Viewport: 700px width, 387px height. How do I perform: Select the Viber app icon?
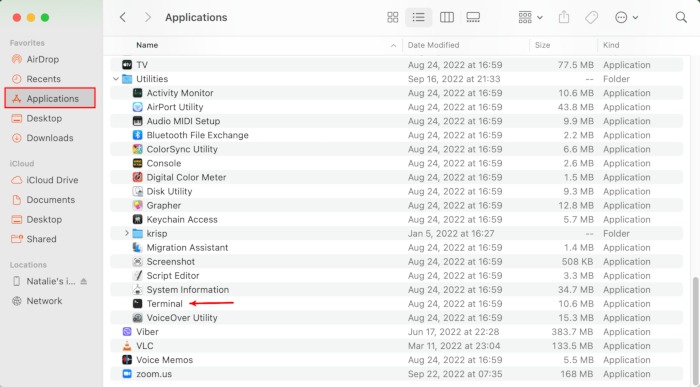127,332
